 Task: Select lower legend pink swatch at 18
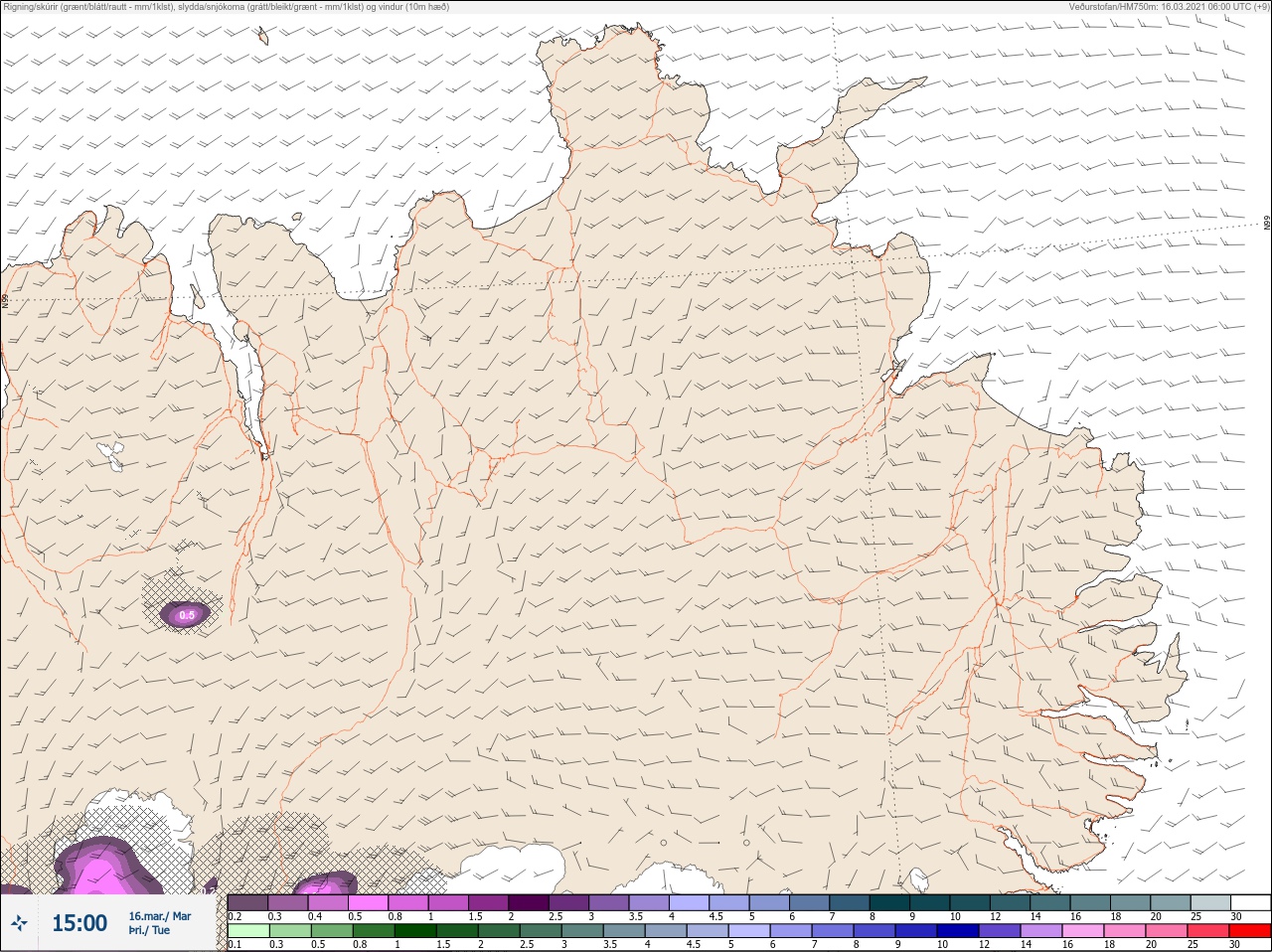1125,931
